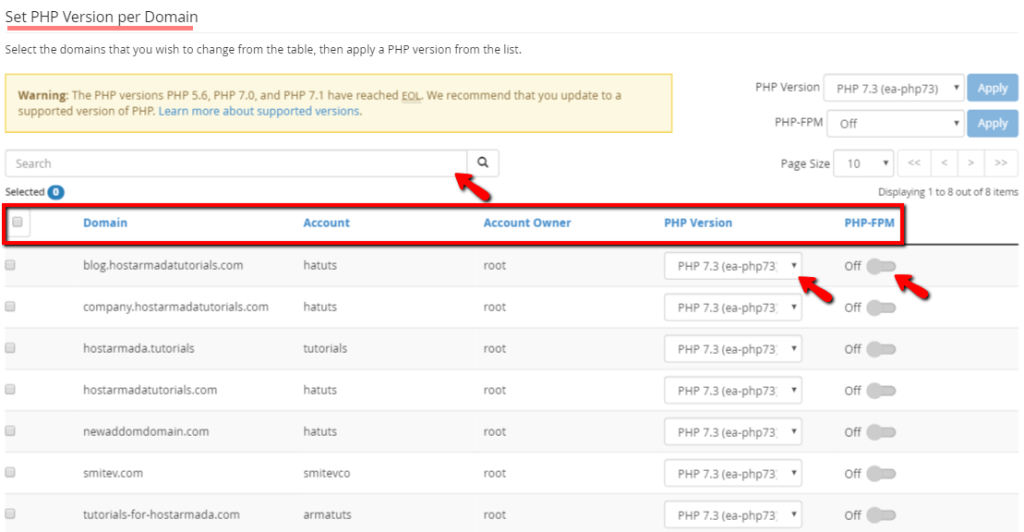Click 'Displaying 1 to 8 out of 8 items'

[x=948, y=192]
